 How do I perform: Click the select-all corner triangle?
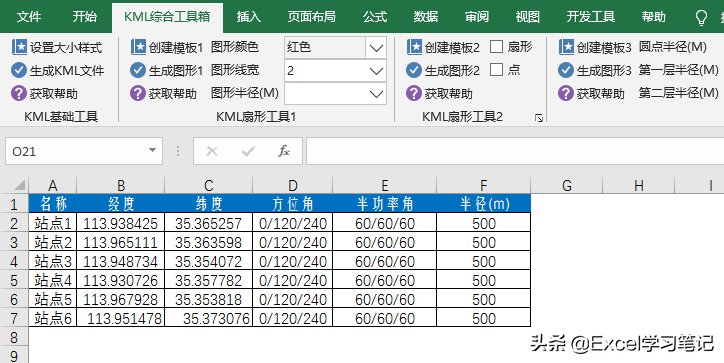click(x=19, y=185)
